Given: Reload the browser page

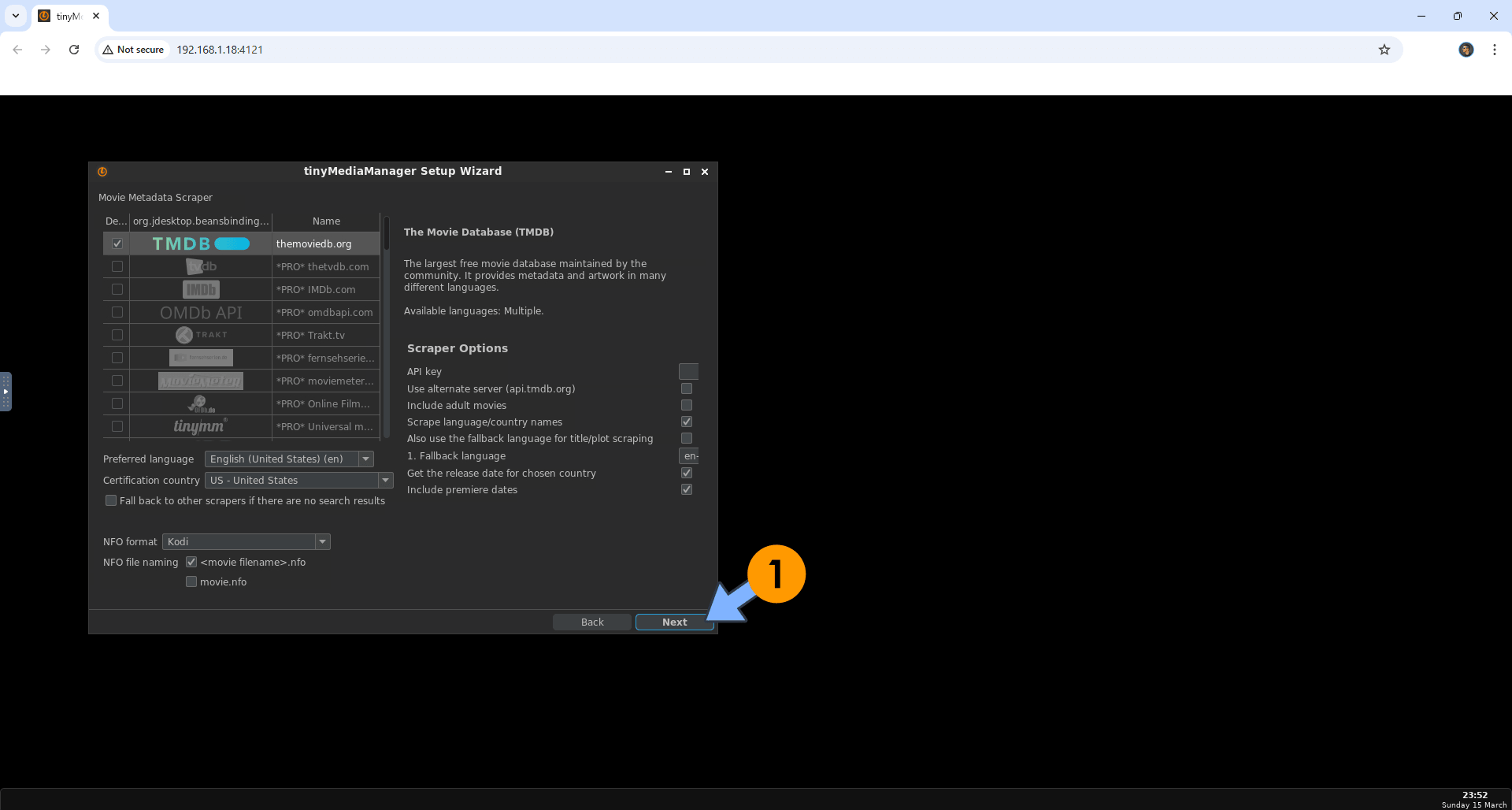Looking at the screenshot, I should point(74,50).
